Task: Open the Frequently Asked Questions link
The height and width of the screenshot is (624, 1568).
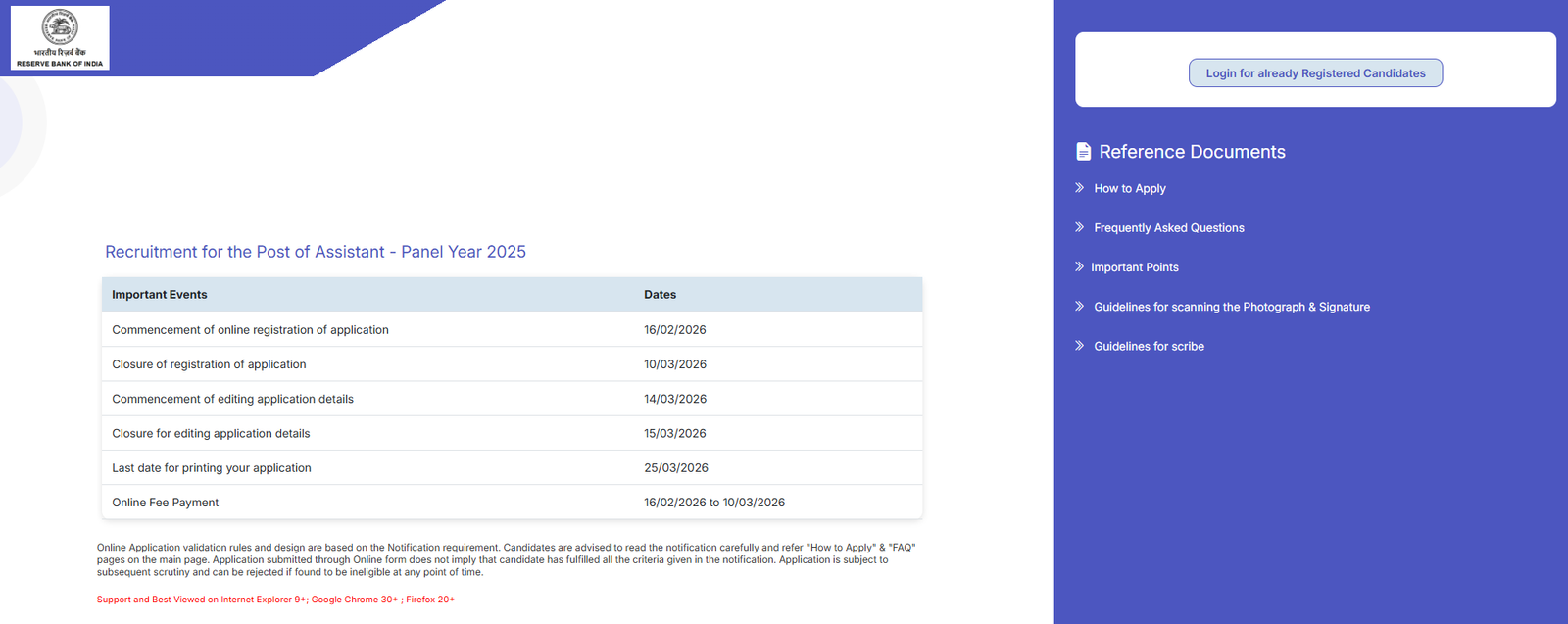Action: pyautogui.click(x=1168, y=228)
